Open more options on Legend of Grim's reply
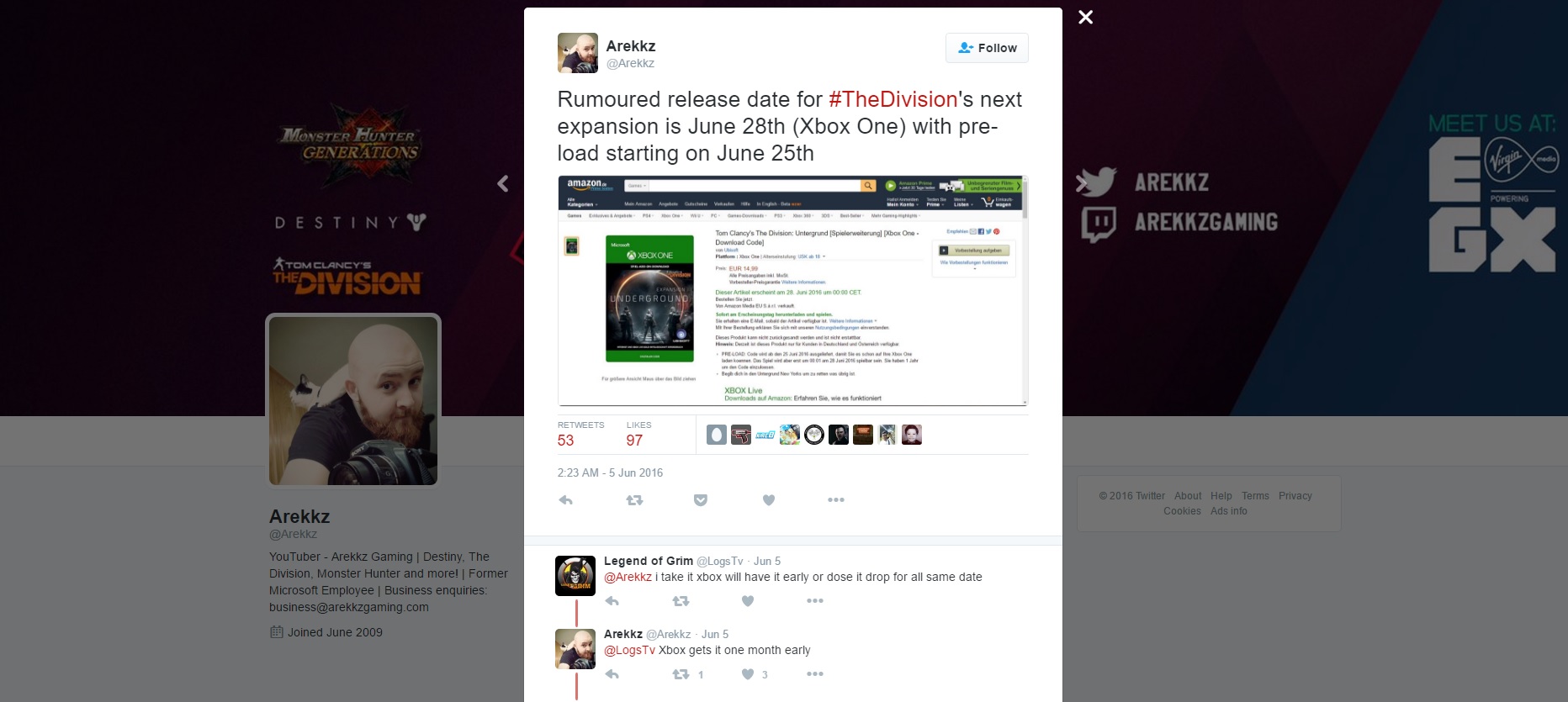This screenshot has width=1568, height=702. [814, 601]
